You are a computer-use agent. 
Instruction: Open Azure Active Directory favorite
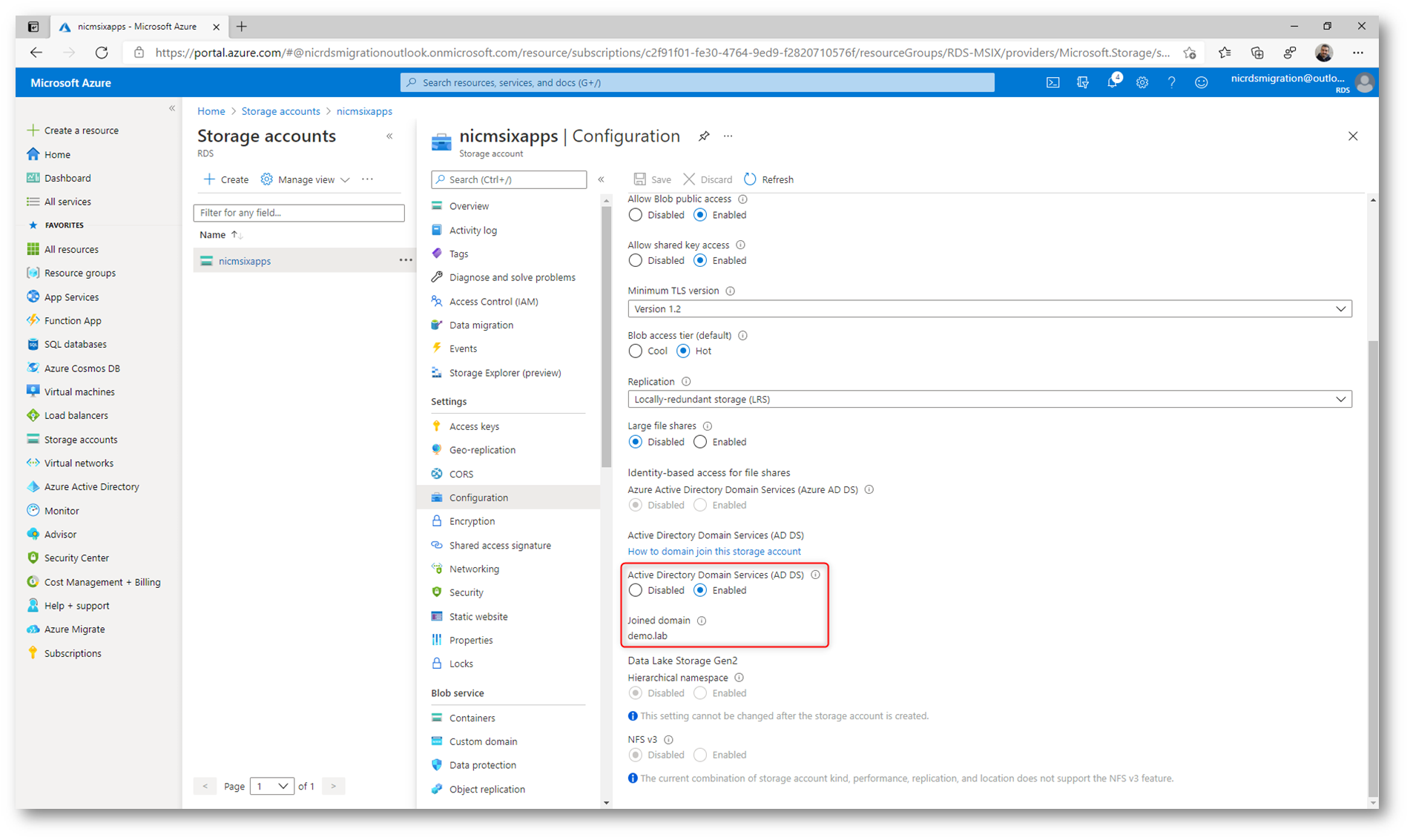pos(83,487)
